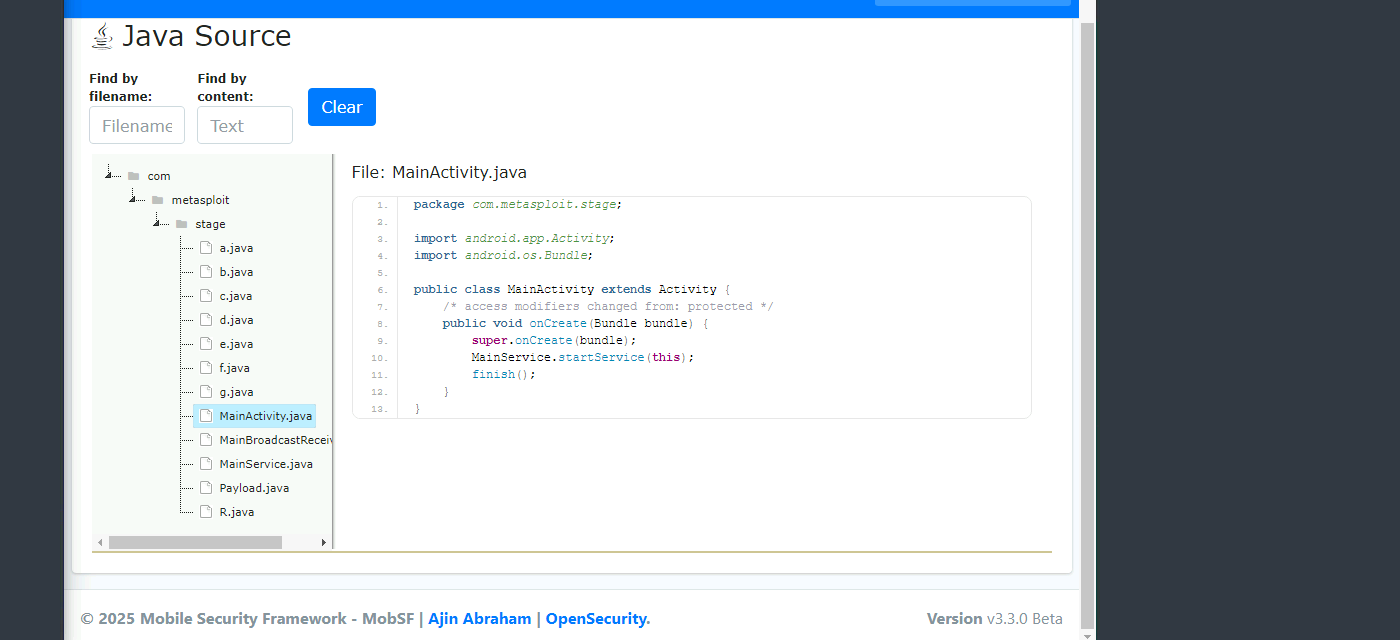The height and width of the screenshot is (640, 1400).
Task: Focus the Find by filename input
Action: point(137,125)
